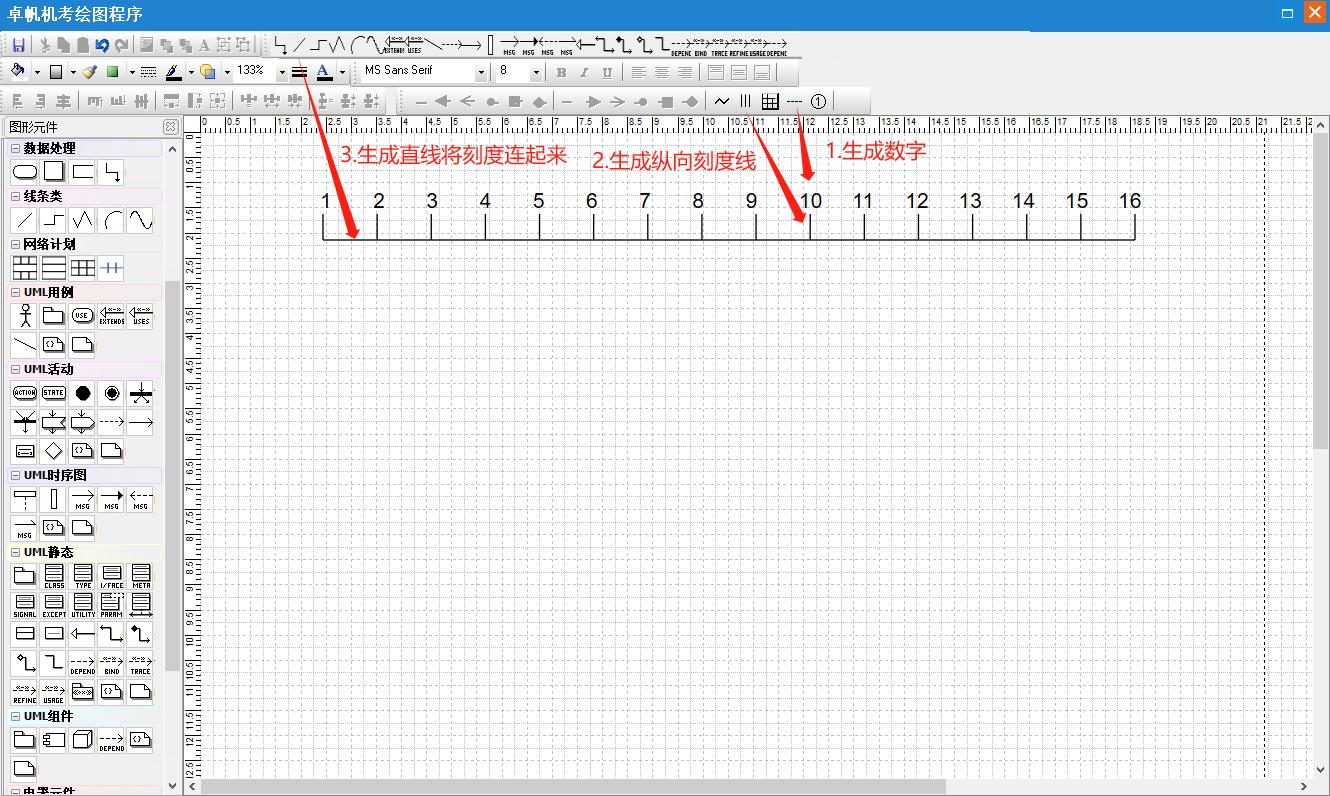Pick the 3D cube node shape

coord(83,740)
